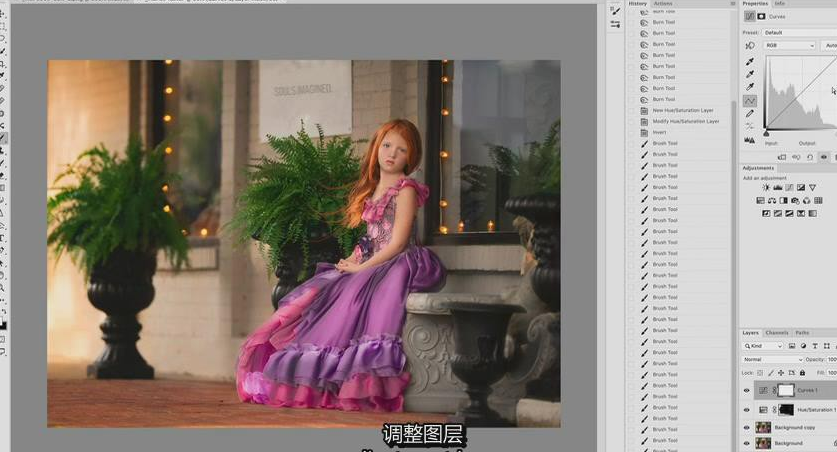Image resolution: width=837 pixels, height=452 pixels.
Task: Toggle lock position
Action: pos(781,373)
